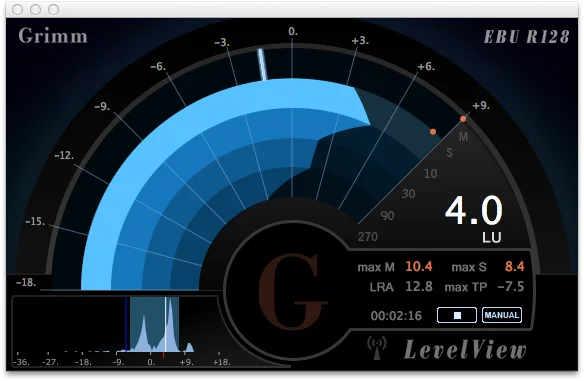Click the max TP label
This screenshot has width=584, height=381.
tap(466, 287)
